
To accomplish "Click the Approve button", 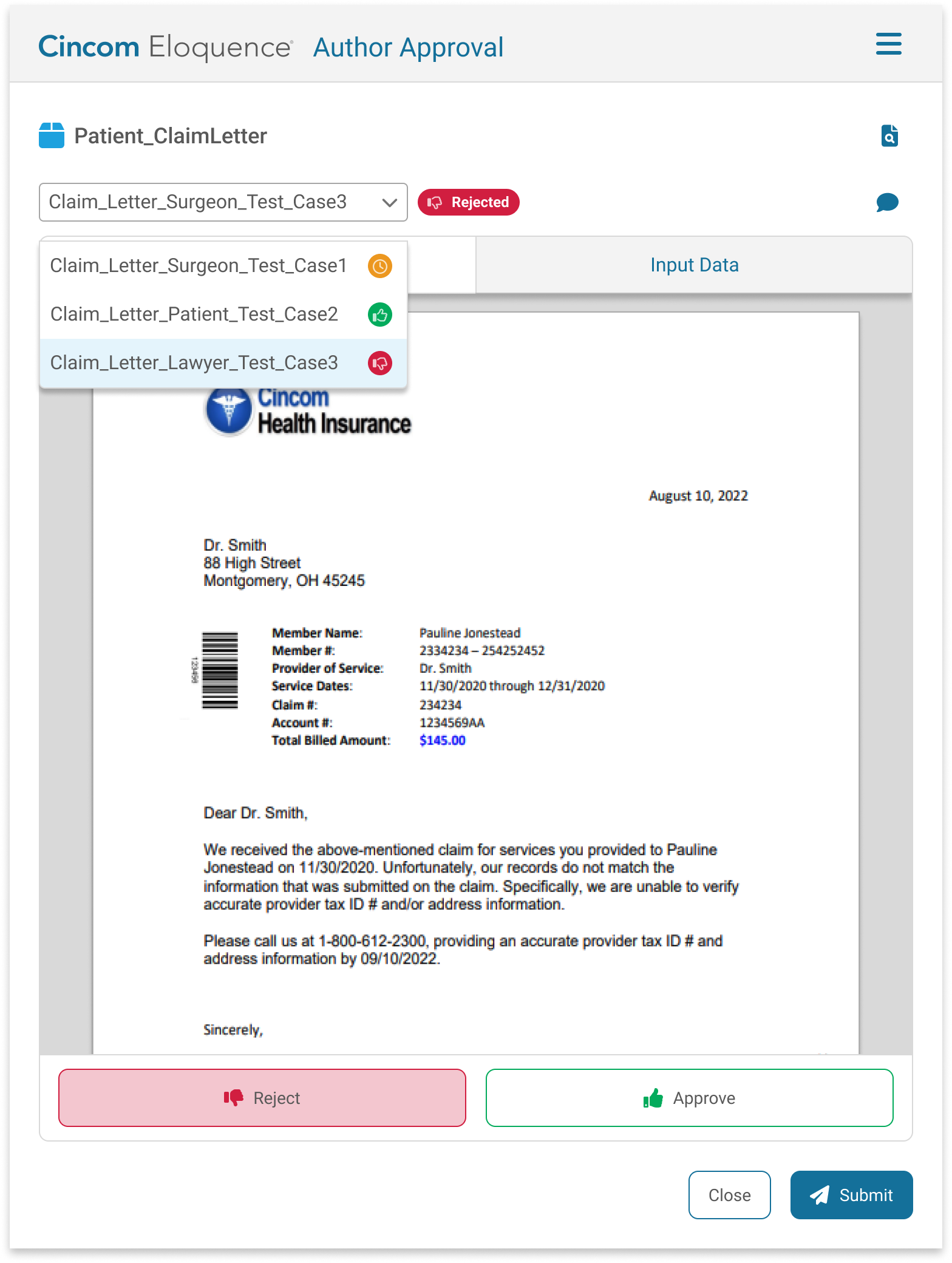I will pos(690,1098).
